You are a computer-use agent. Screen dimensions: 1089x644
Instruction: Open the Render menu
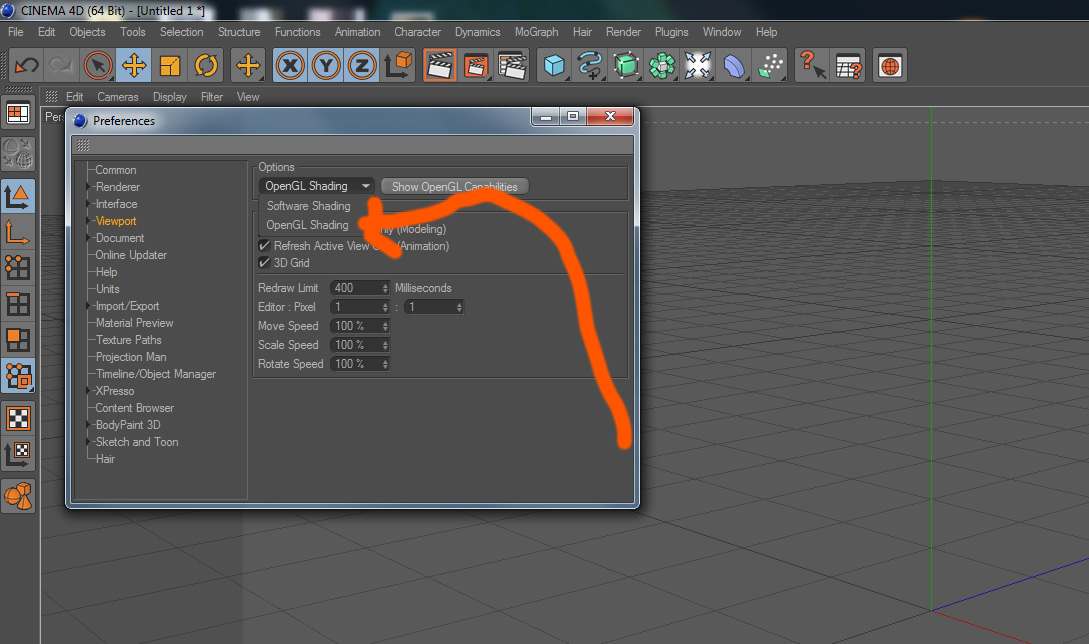[623, 32]
